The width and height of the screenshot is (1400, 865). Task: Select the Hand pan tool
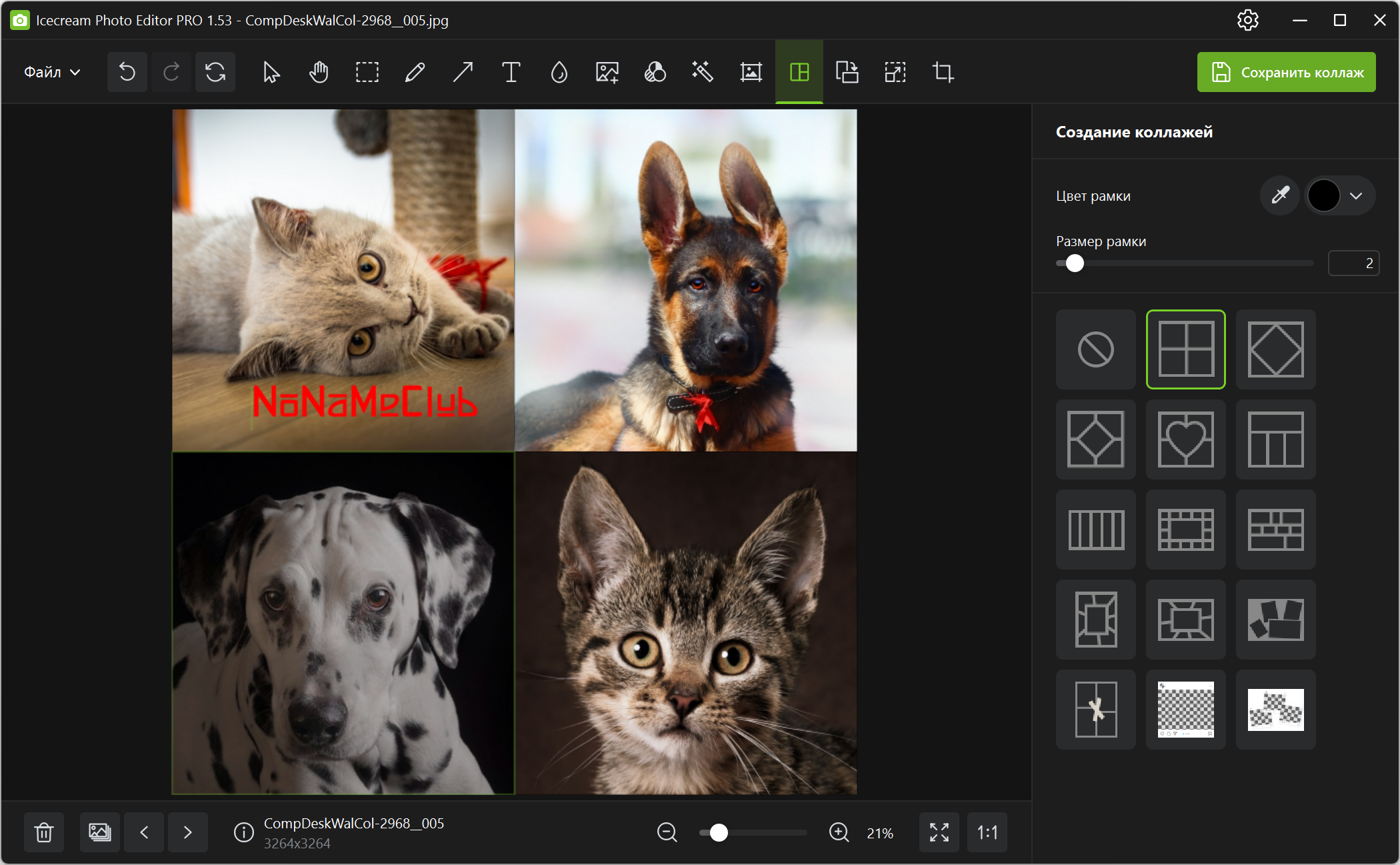click(x=319, y=72)
